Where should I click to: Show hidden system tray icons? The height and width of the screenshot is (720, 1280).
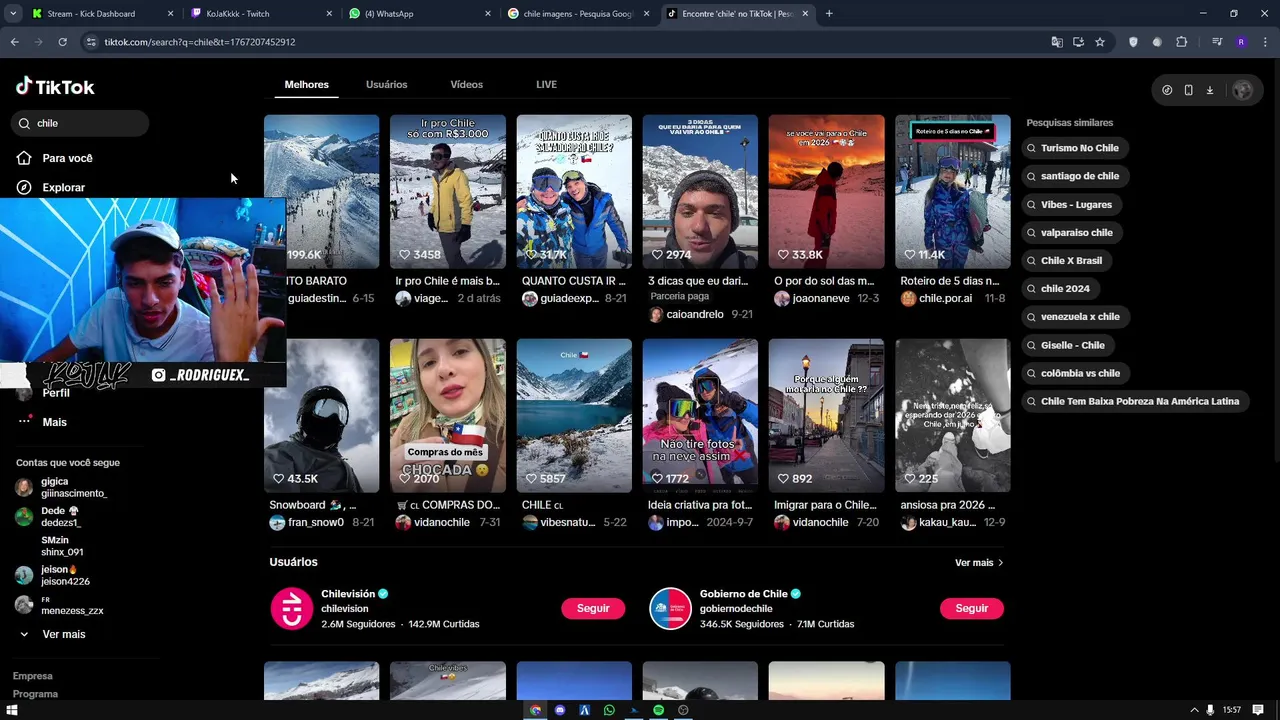tap(1194, 710)
